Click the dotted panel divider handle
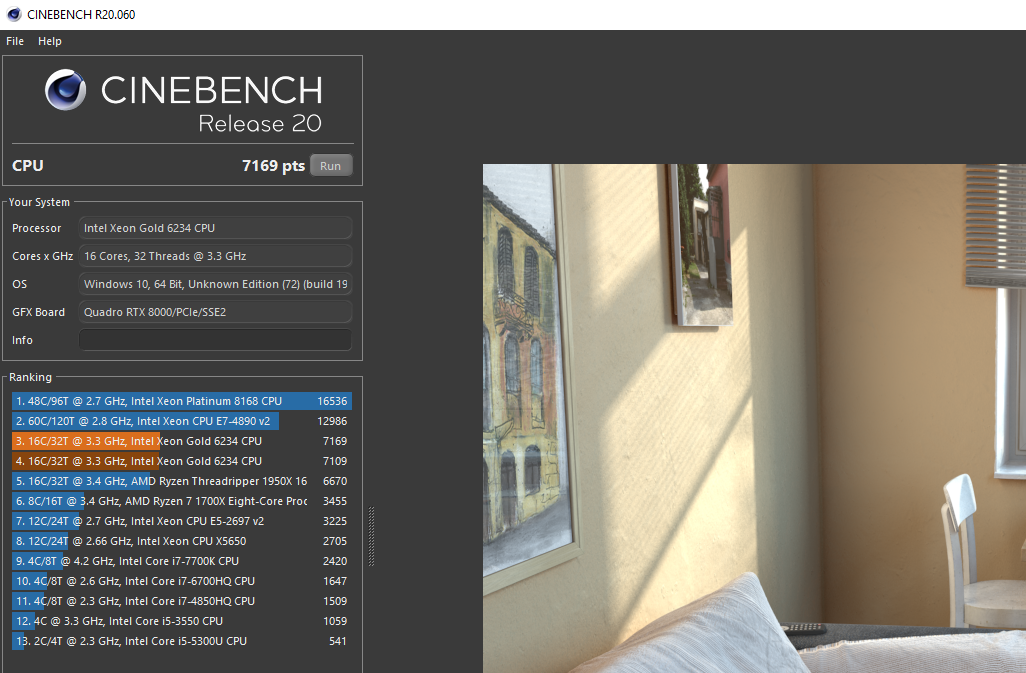This screenshot has height=673, width=1026. click(372, 536)
